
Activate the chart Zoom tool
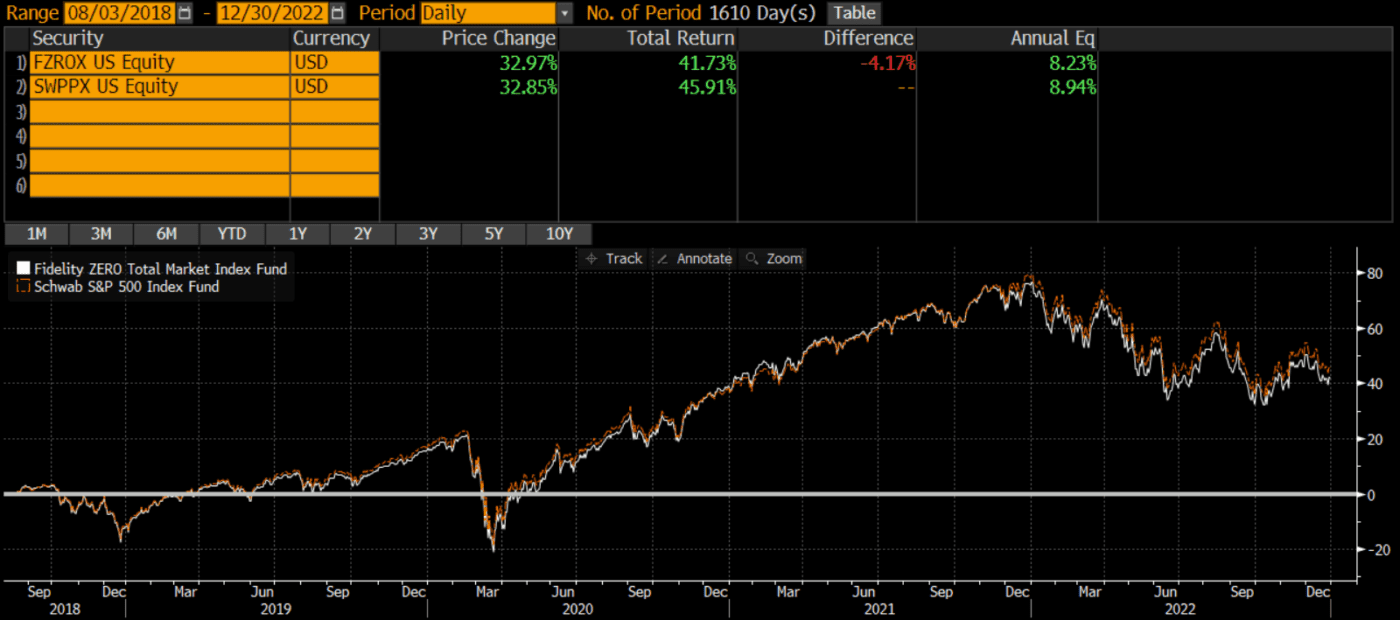(774, 258)
